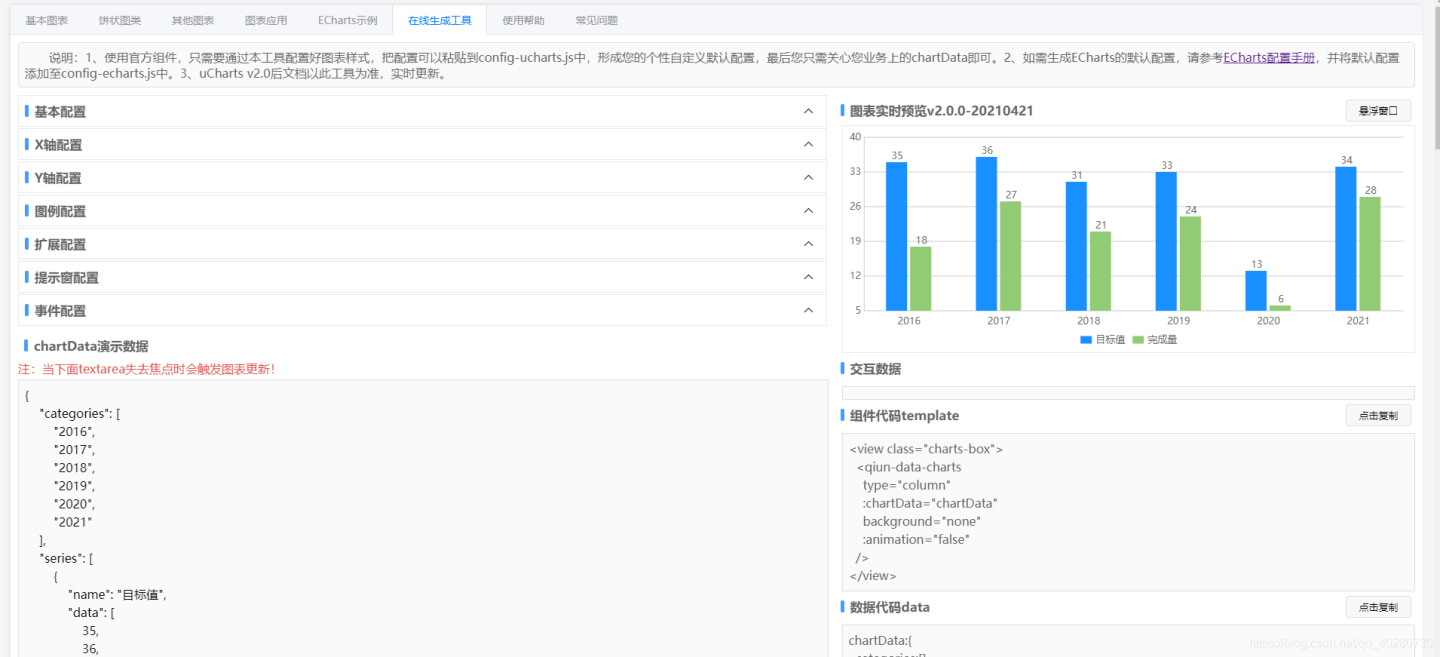The height and width of the screenshot is (657, 1440).
Task: Collapse the 事件配置 section
Action: 808,310
